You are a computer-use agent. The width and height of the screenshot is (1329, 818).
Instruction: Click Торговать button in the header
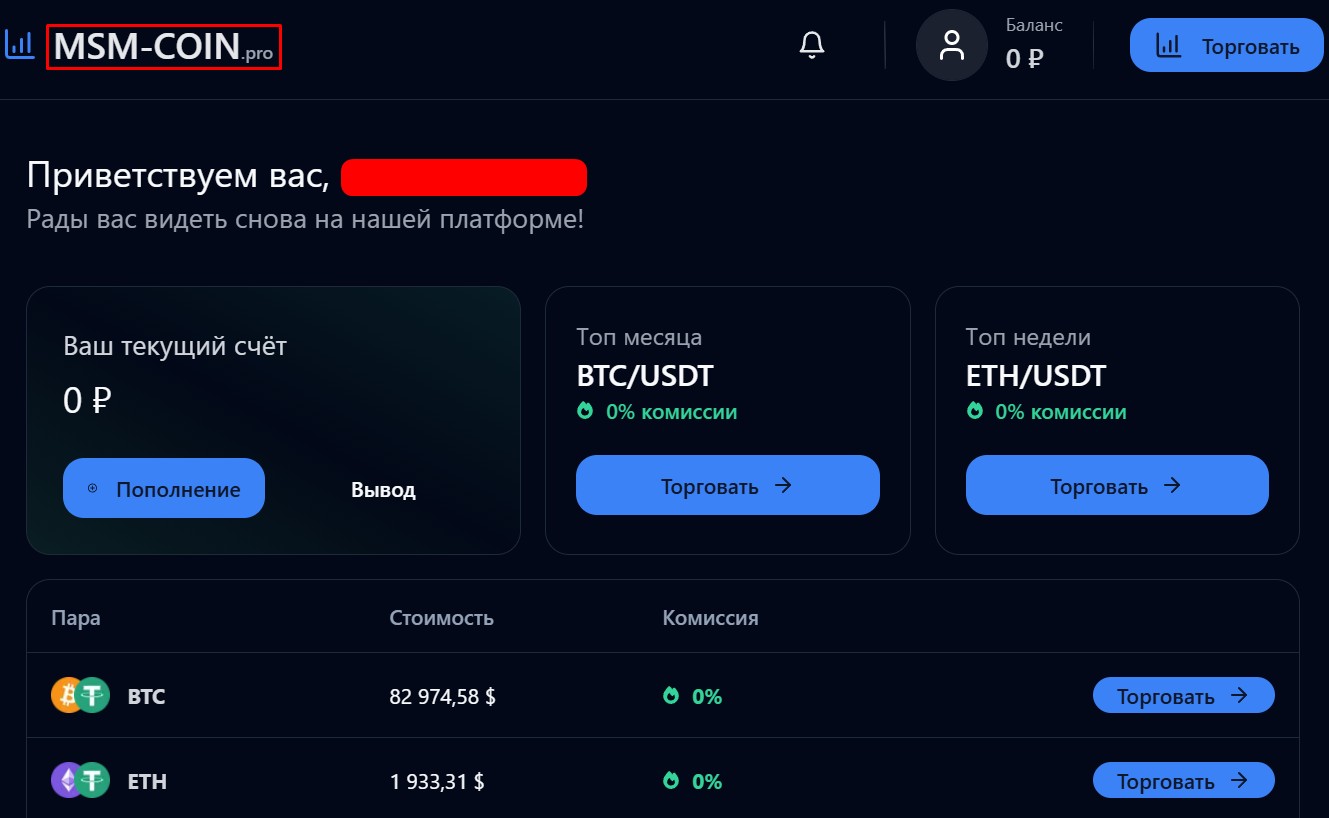pos(1227,46)
